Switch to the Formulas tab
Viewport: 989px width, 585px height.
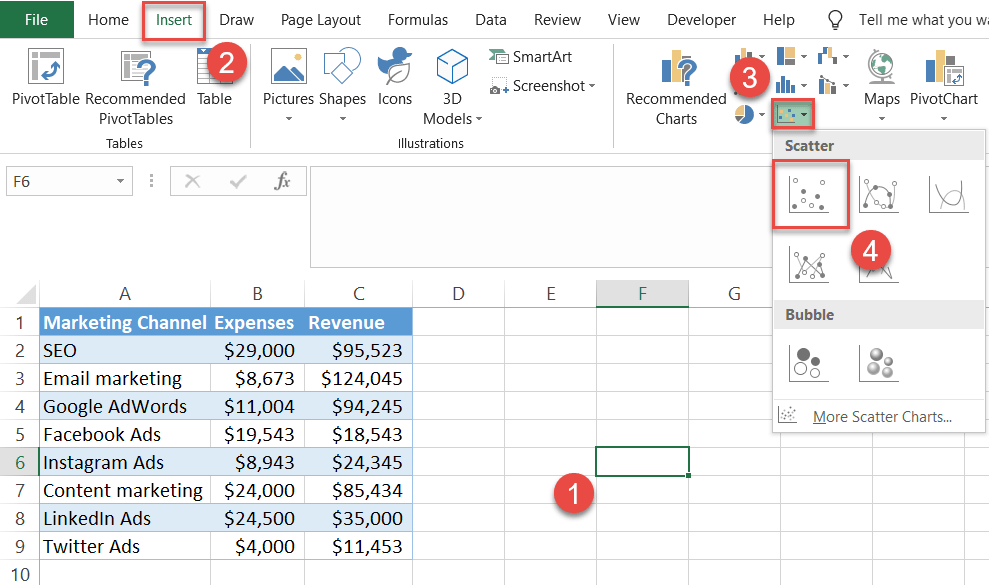[417, 19]
